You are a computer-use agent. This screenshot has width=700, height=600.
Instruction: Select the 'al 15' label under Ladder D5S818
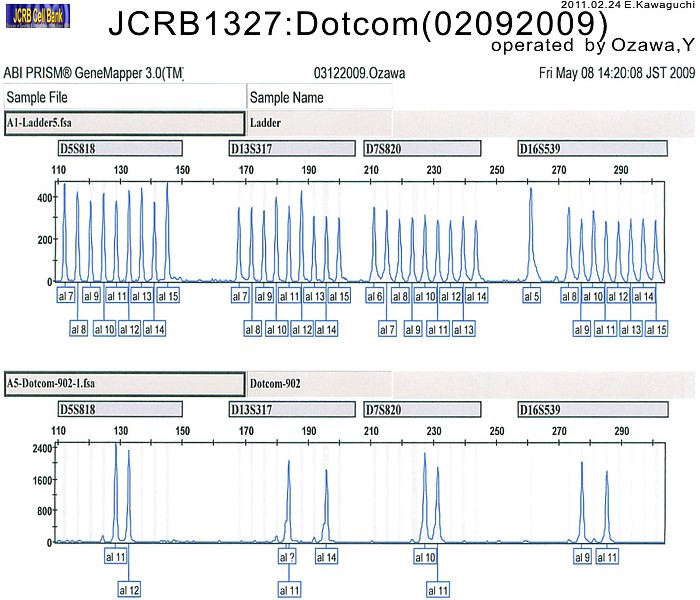[x=168, y=296]
